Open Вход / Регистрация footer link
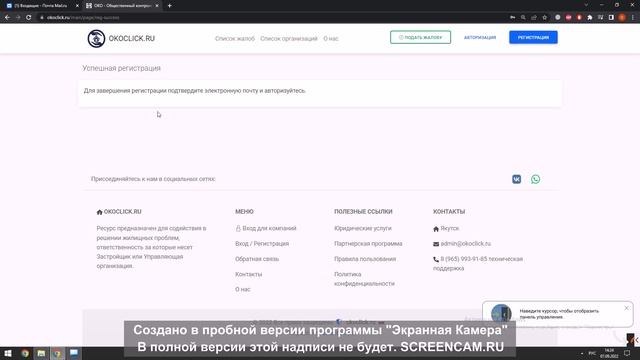The height and width of the screenshot is (360, 640). pos(262,244)
